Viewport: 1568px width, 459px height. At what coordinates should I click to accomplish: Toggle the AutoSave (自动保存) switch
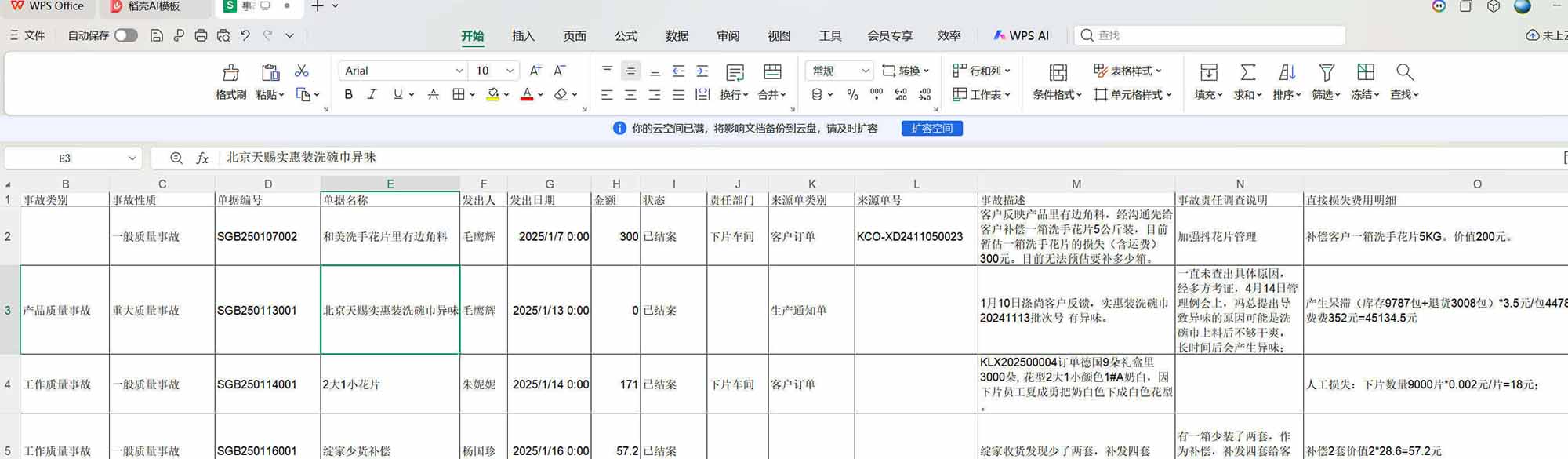pyautogui.click(x=125, y=35)
